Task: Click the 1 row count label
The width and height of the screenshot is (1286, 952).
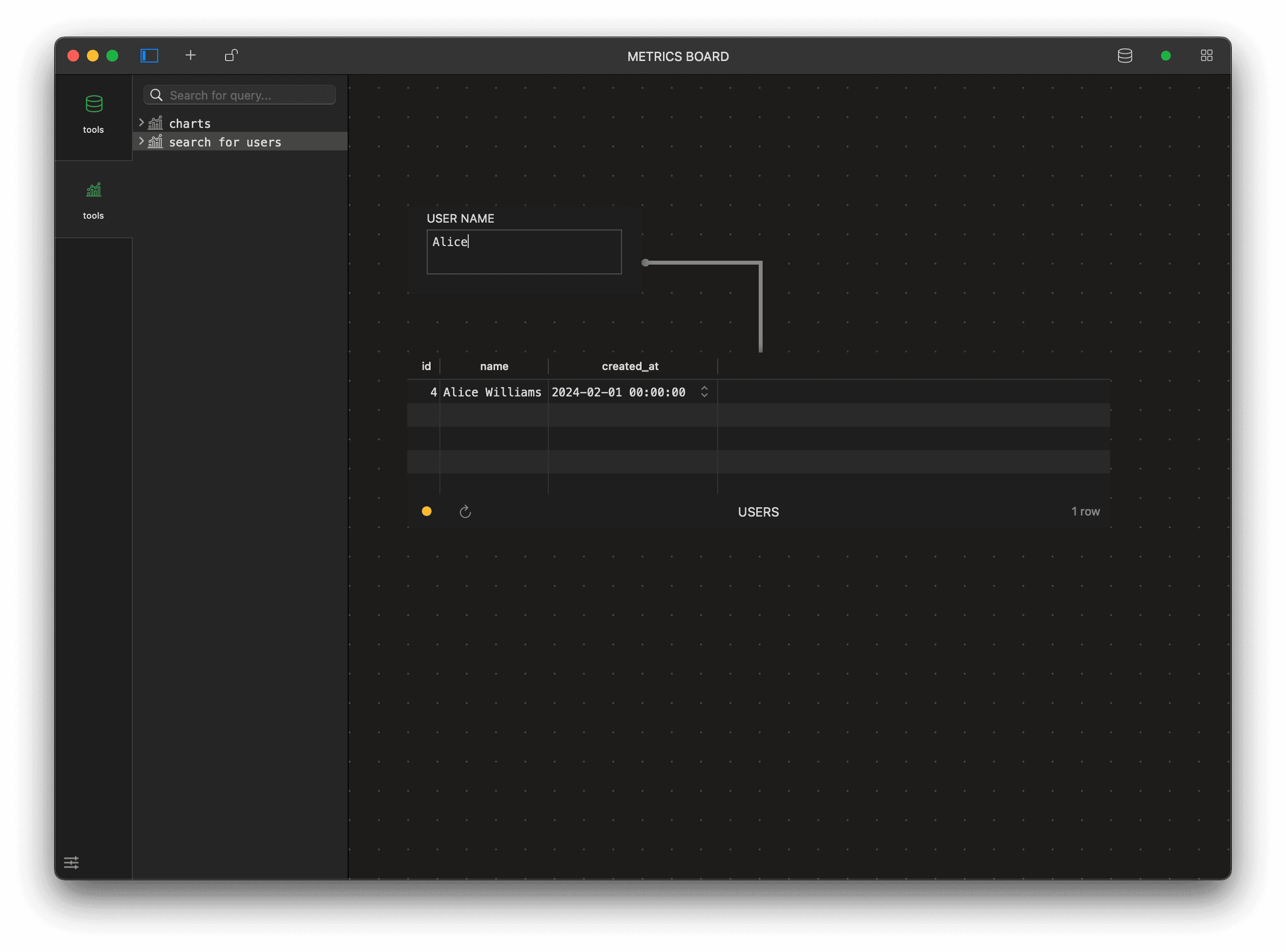Action: click(1085, 512)
